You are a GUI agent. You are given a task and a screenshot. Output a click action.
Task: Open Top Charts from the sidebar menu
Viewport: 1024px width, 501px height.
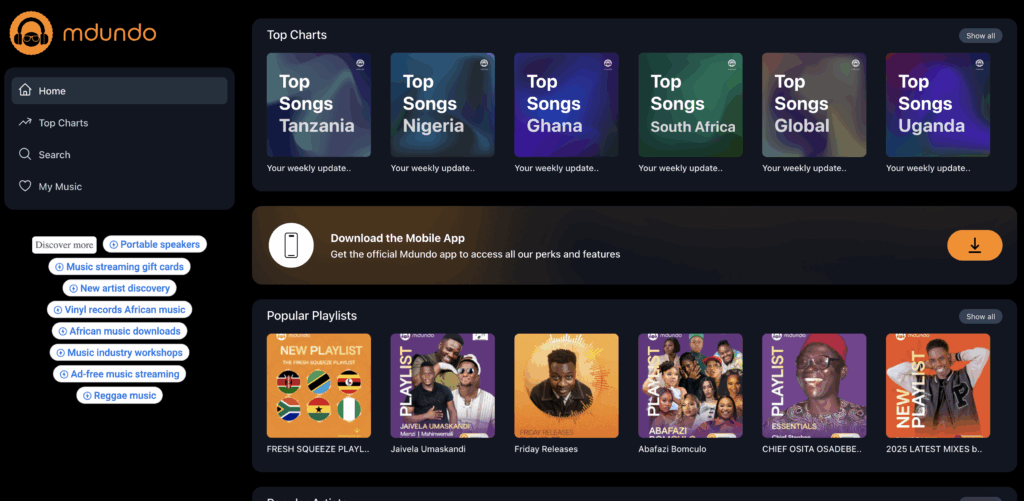point(63,123)
